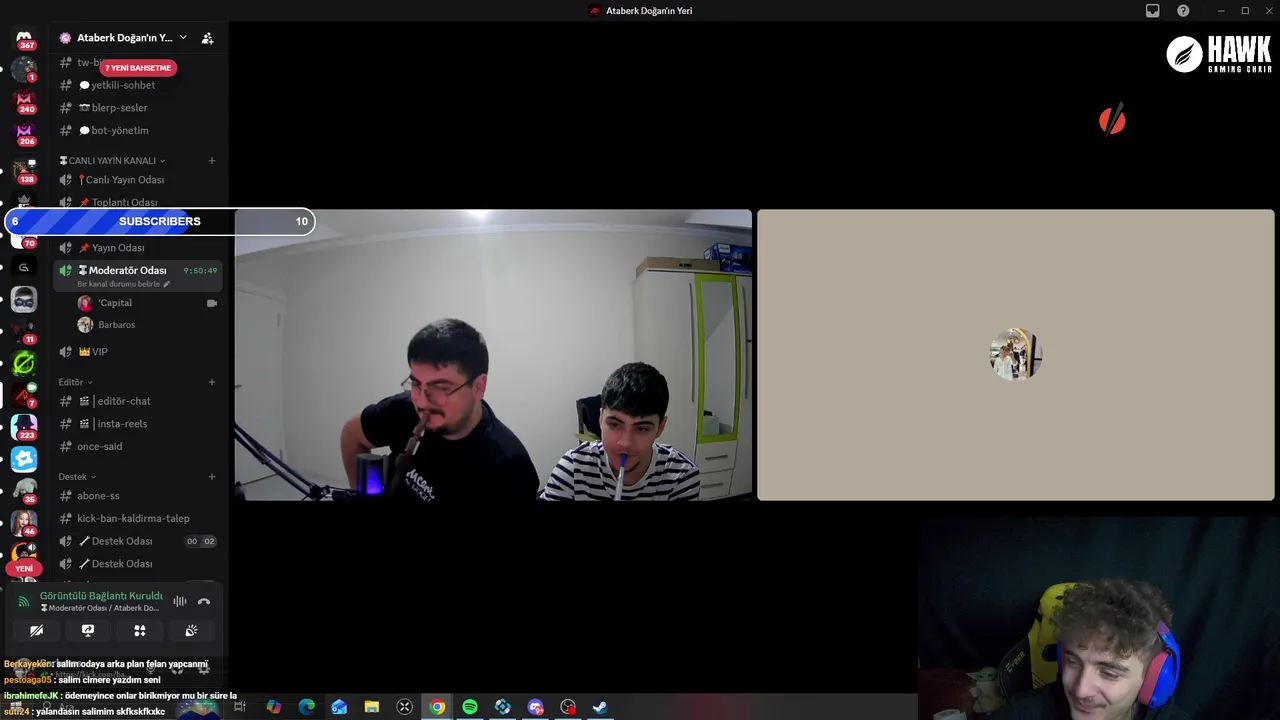Toggle noise suppression waveform icon
Viewport: 1280px width, 720px height.
pos(180,601)
